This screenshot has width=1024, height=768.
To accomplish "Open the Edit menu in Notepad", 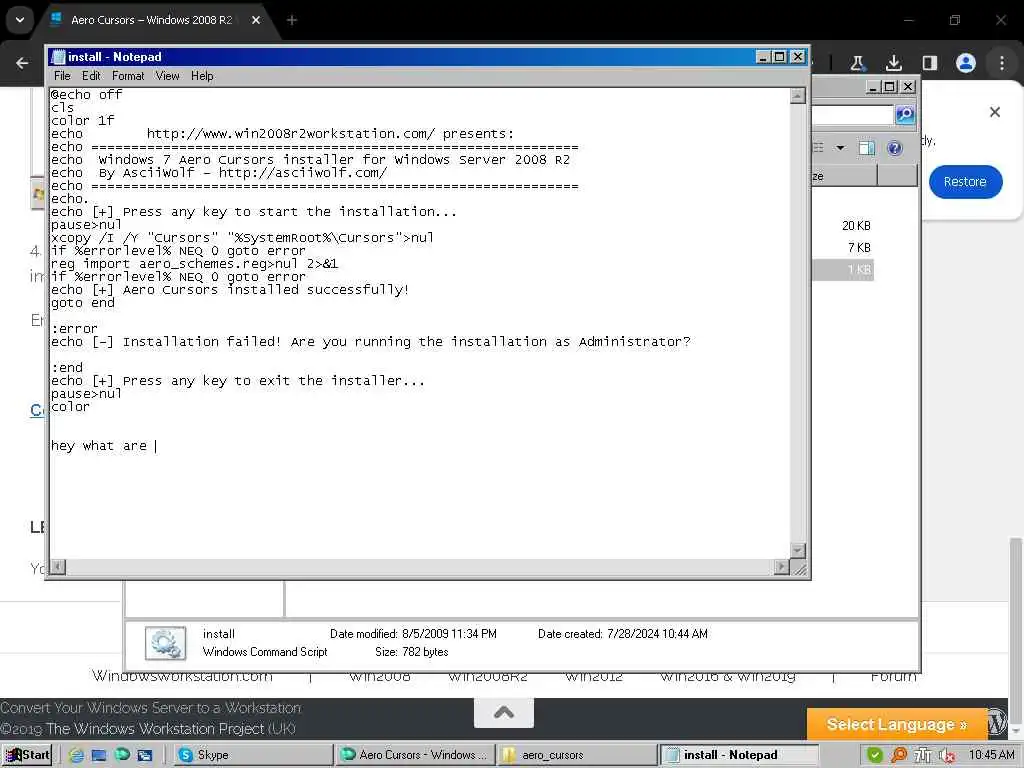I will (91, 76).
